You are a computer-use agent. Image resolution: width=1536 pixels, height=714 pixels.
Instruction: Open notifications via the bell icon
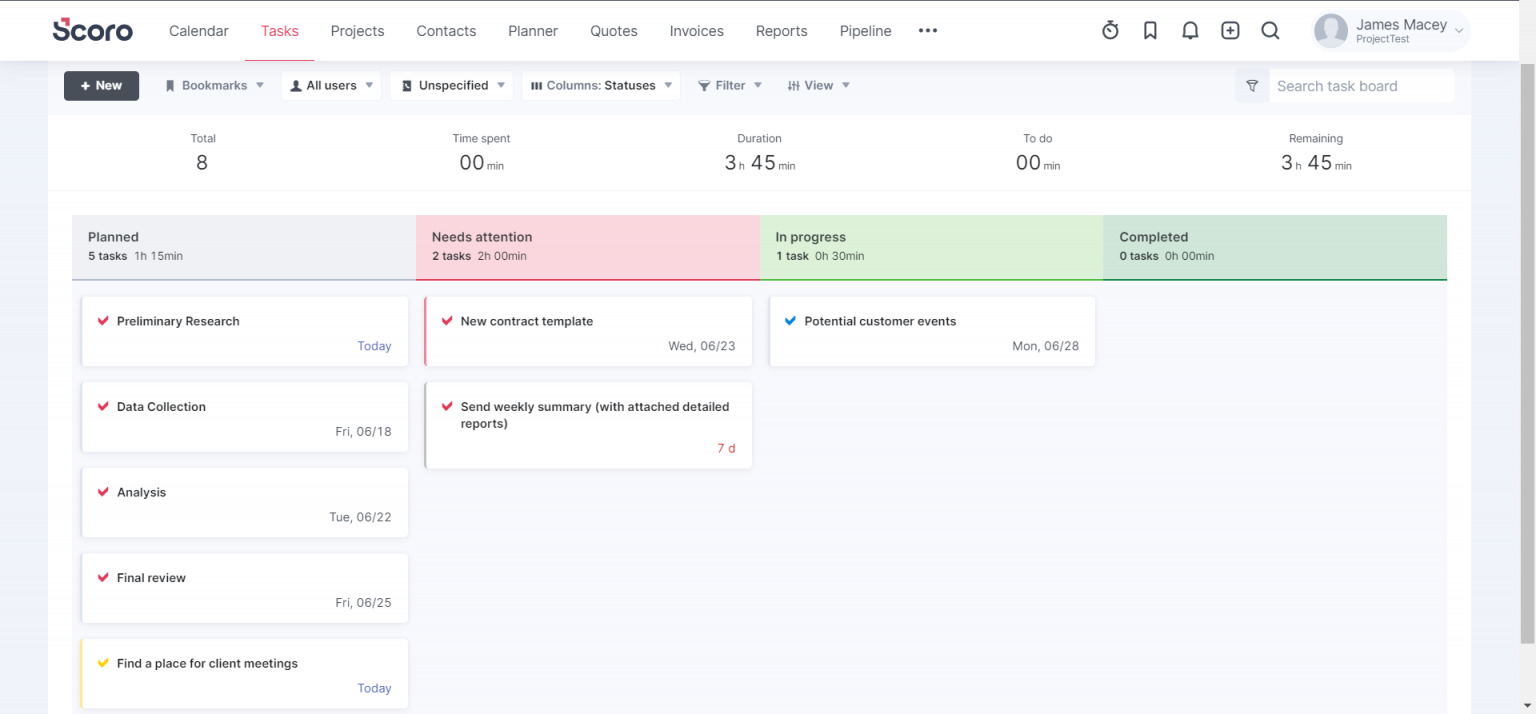click(1190, 30)
